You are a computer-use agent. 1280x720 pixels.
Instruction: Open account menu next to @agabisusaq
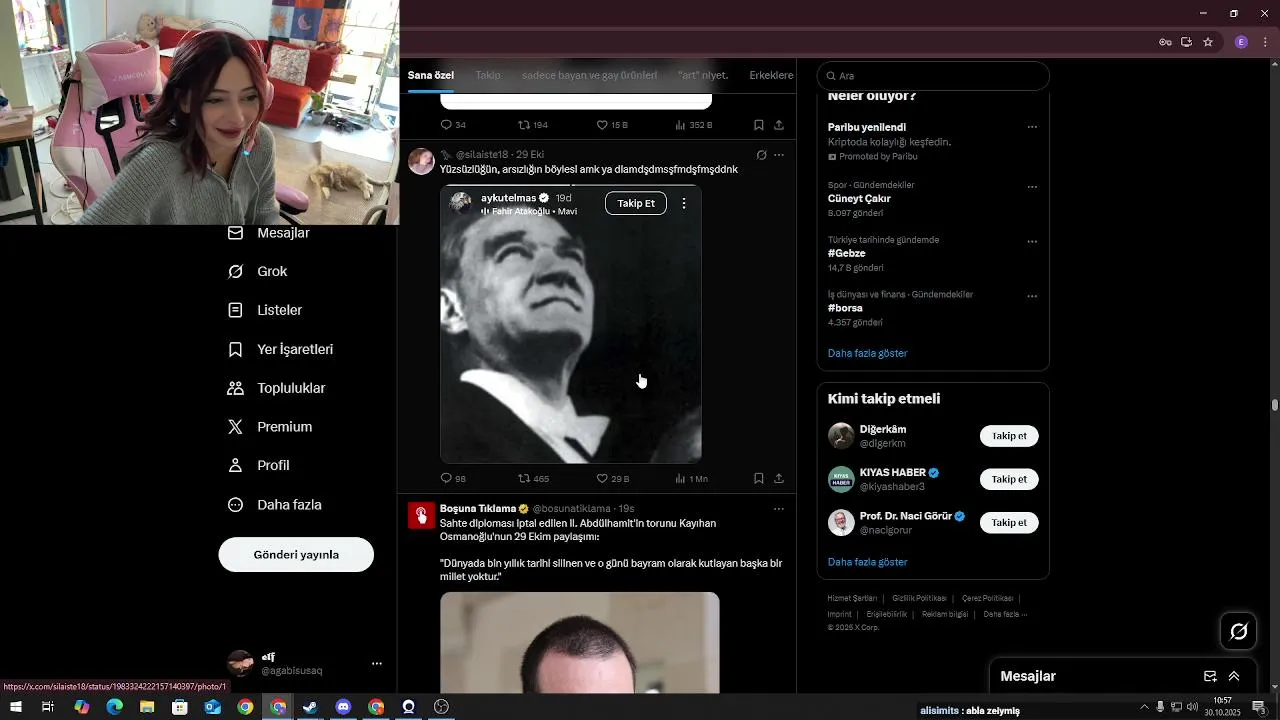click(x=377, y=664)
